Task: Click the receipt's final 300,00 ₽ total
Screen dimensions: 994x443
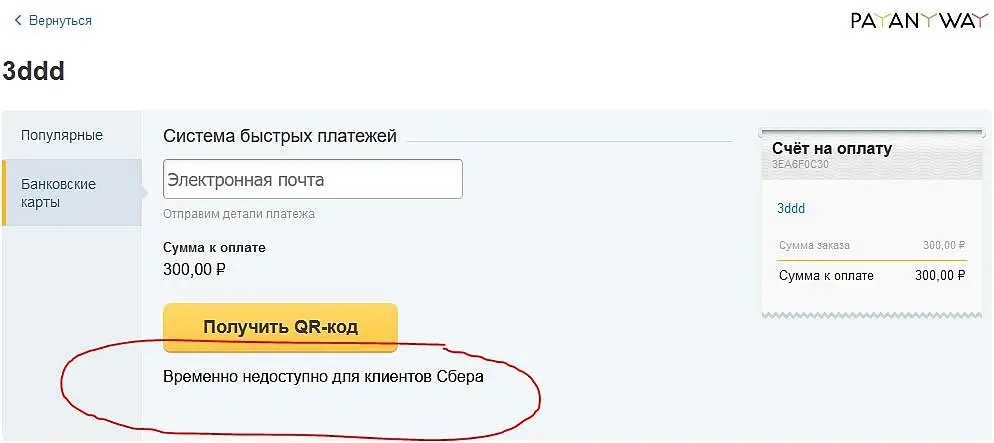Action: (941, 276)
